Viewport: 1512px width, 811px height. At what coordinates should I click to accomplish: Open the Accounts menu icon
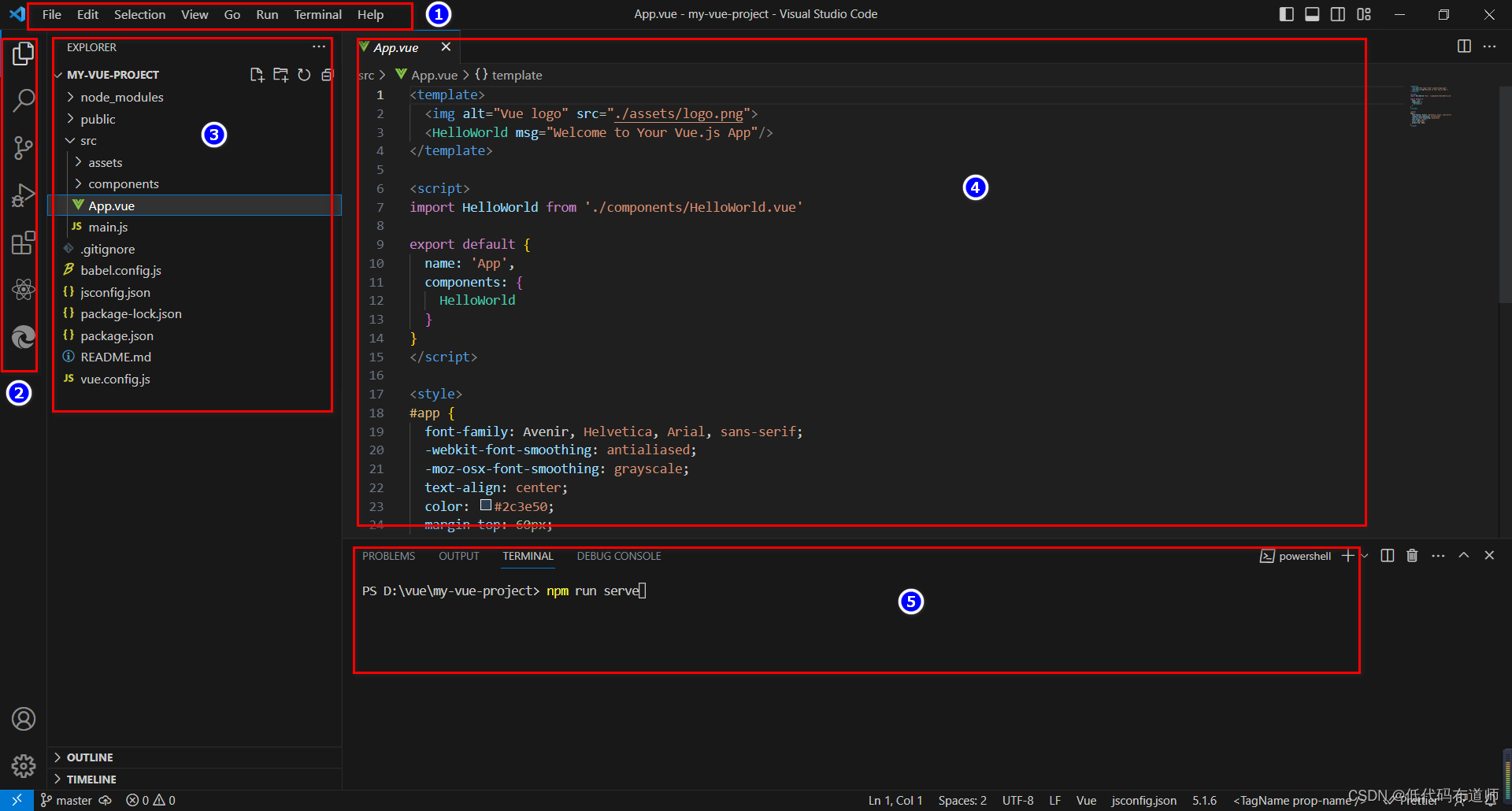tap(23, 719)
